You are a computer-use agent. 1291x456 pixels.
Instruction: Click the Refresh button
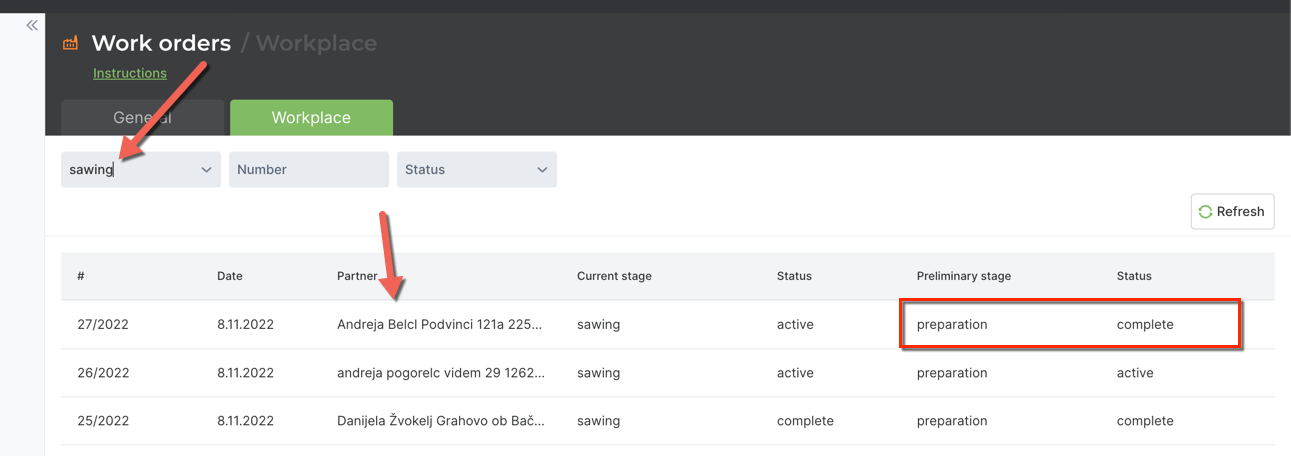[1232, 211]
